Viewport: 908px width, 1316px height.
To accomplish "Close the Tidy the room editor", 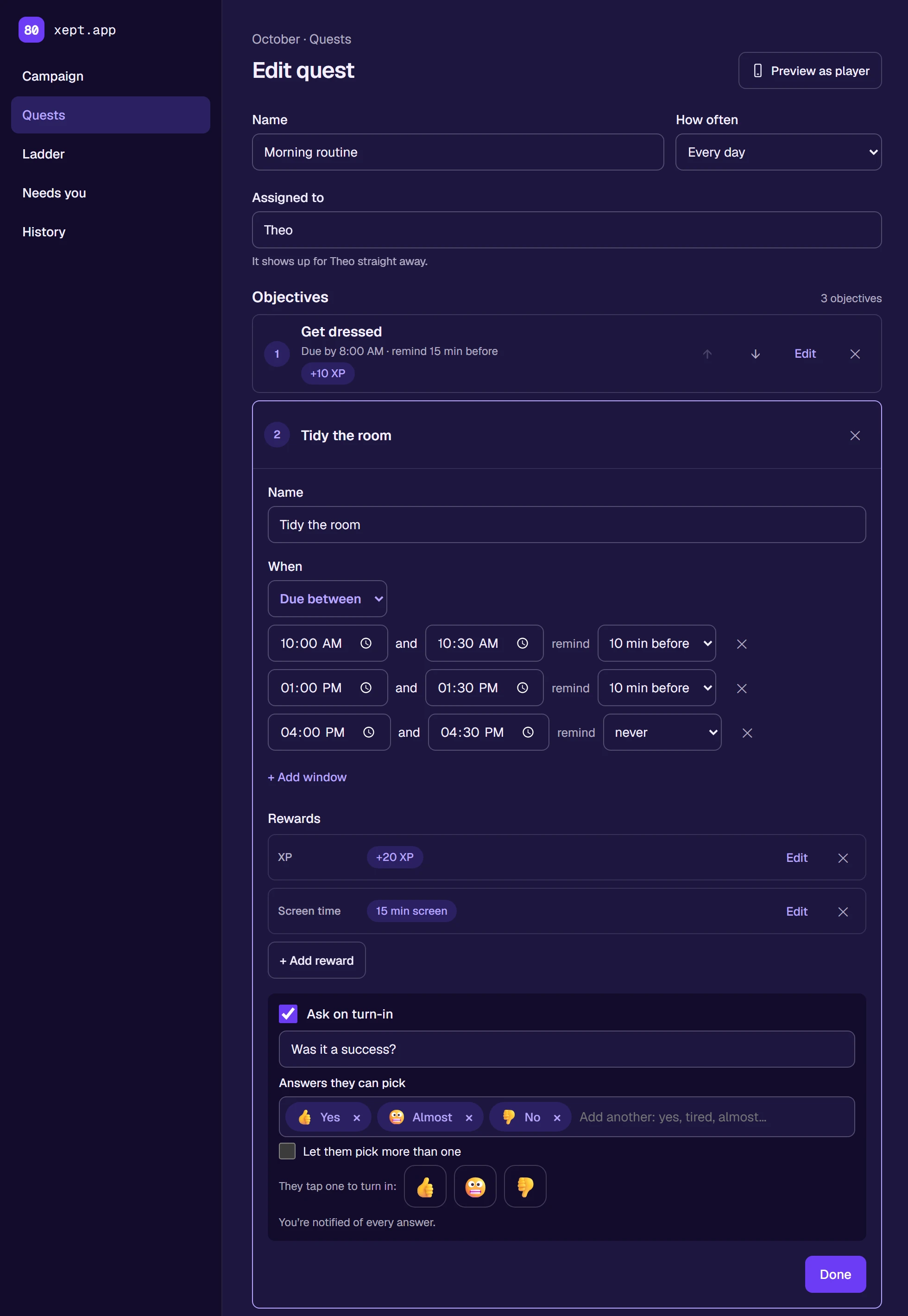I will pyautogui.click(x=855, y=435).
